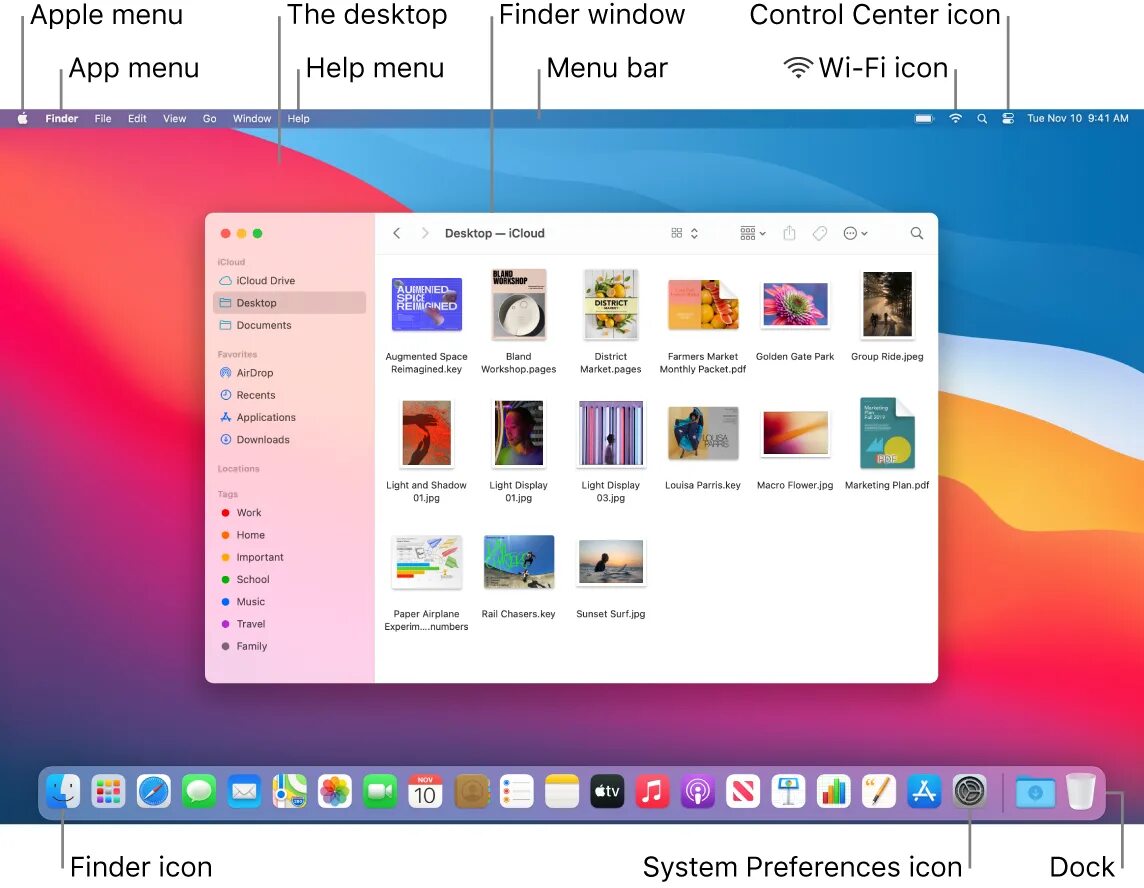This screenshot has height=888, width=1144.
Task: Select Golden Gate Park file
Action: (795, 304)
